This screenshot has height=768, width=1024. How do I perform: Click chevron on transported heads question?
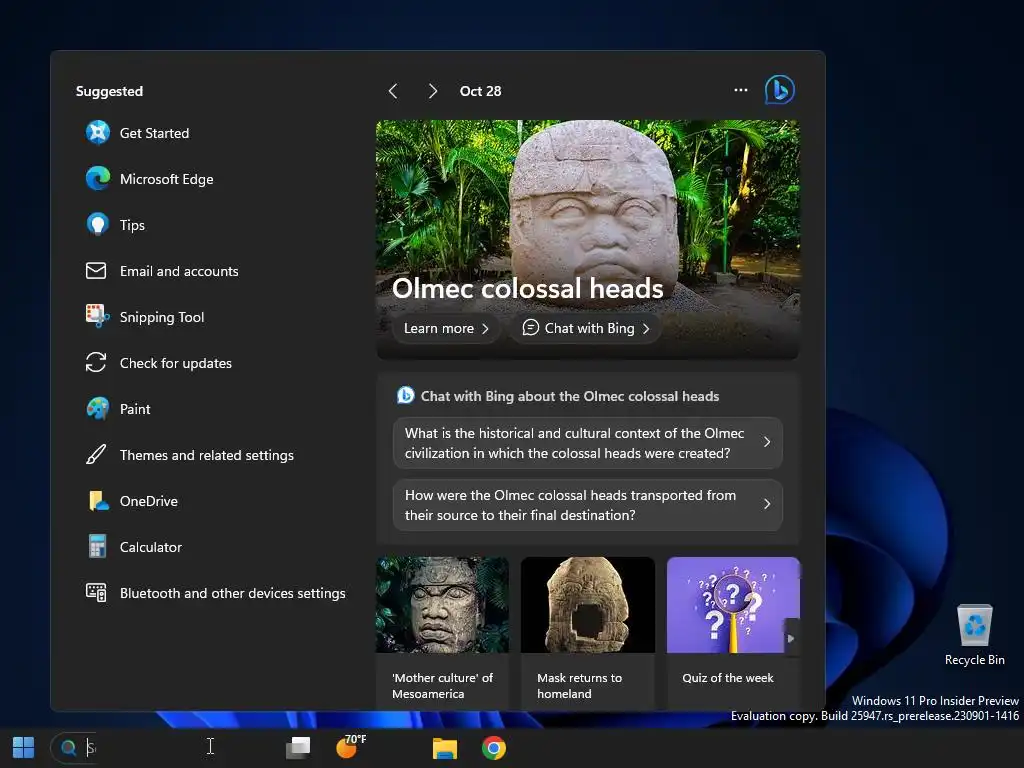point(767,504)
